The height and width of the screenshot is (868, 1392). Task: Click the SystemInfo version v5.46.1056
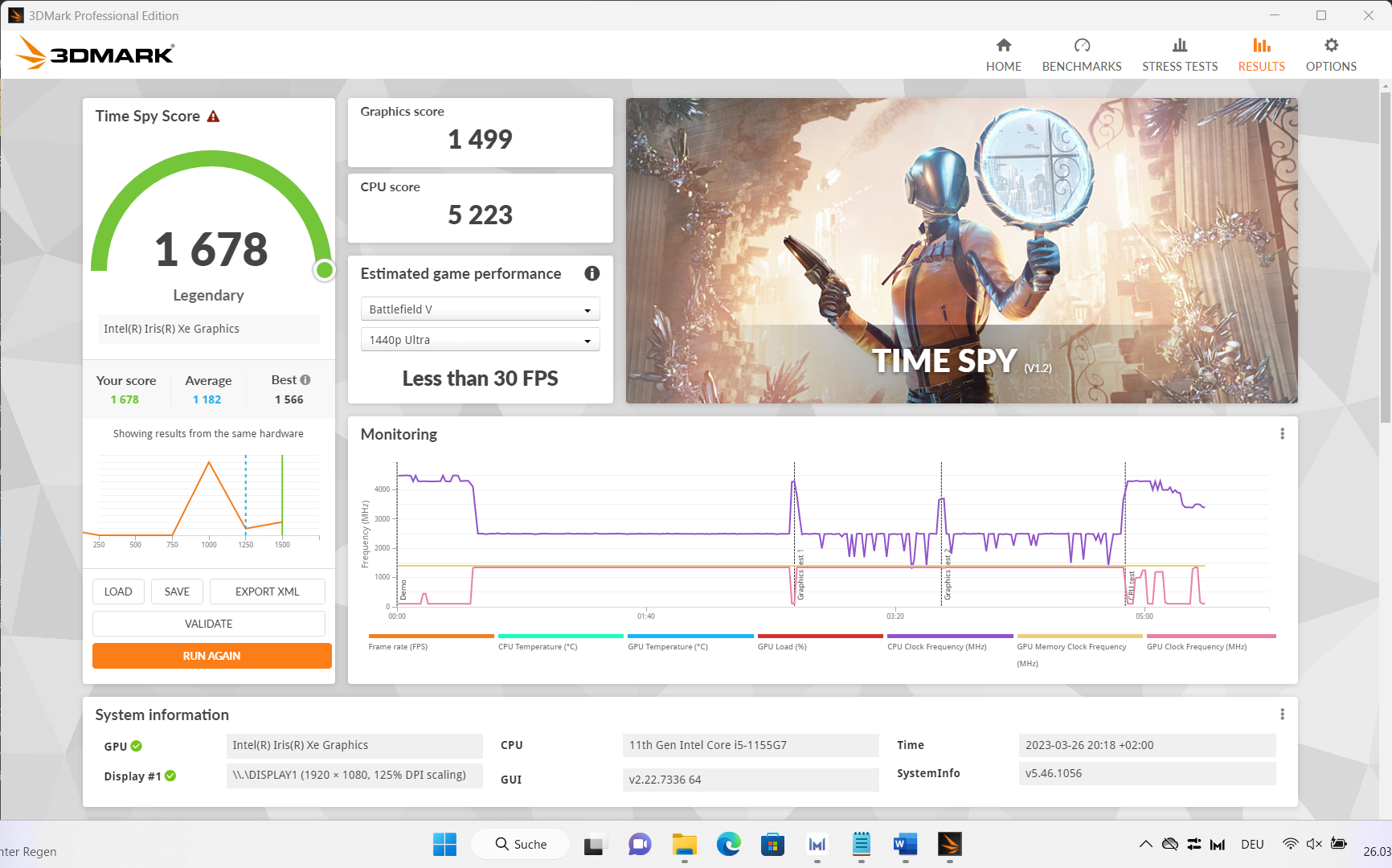[1147, 773]
